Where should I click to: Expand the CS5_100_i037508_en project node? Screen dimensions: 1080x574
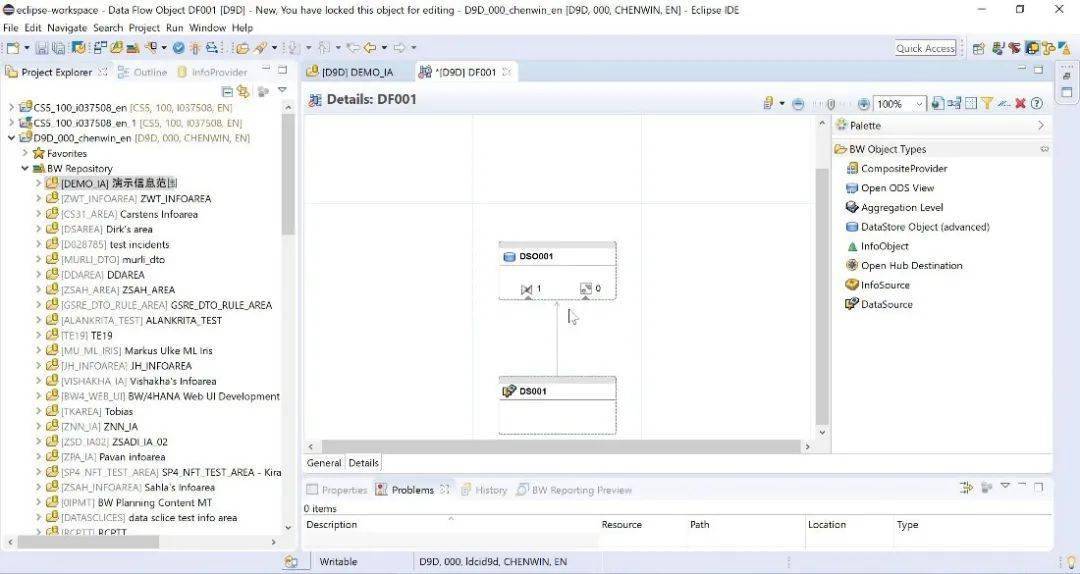coord(11,107)
